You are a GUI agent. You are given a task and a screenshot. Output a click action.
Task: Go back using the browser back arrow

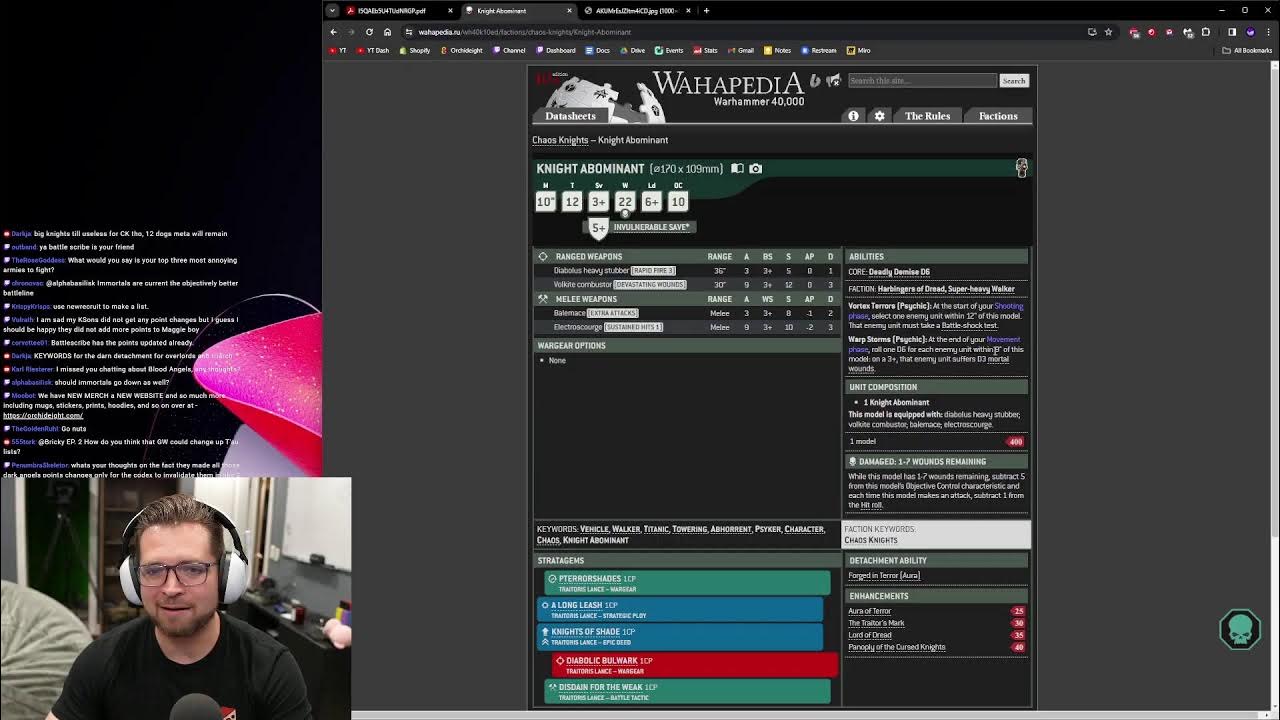[x=334, y=32]
